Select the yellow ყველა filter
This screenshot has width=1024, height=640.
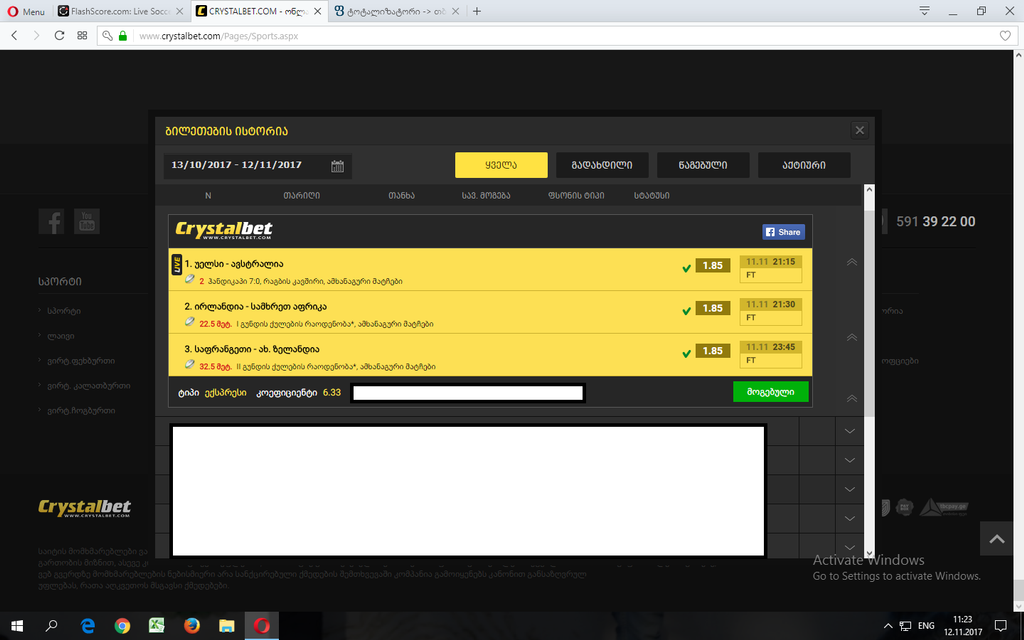click(x=501, y=165)
